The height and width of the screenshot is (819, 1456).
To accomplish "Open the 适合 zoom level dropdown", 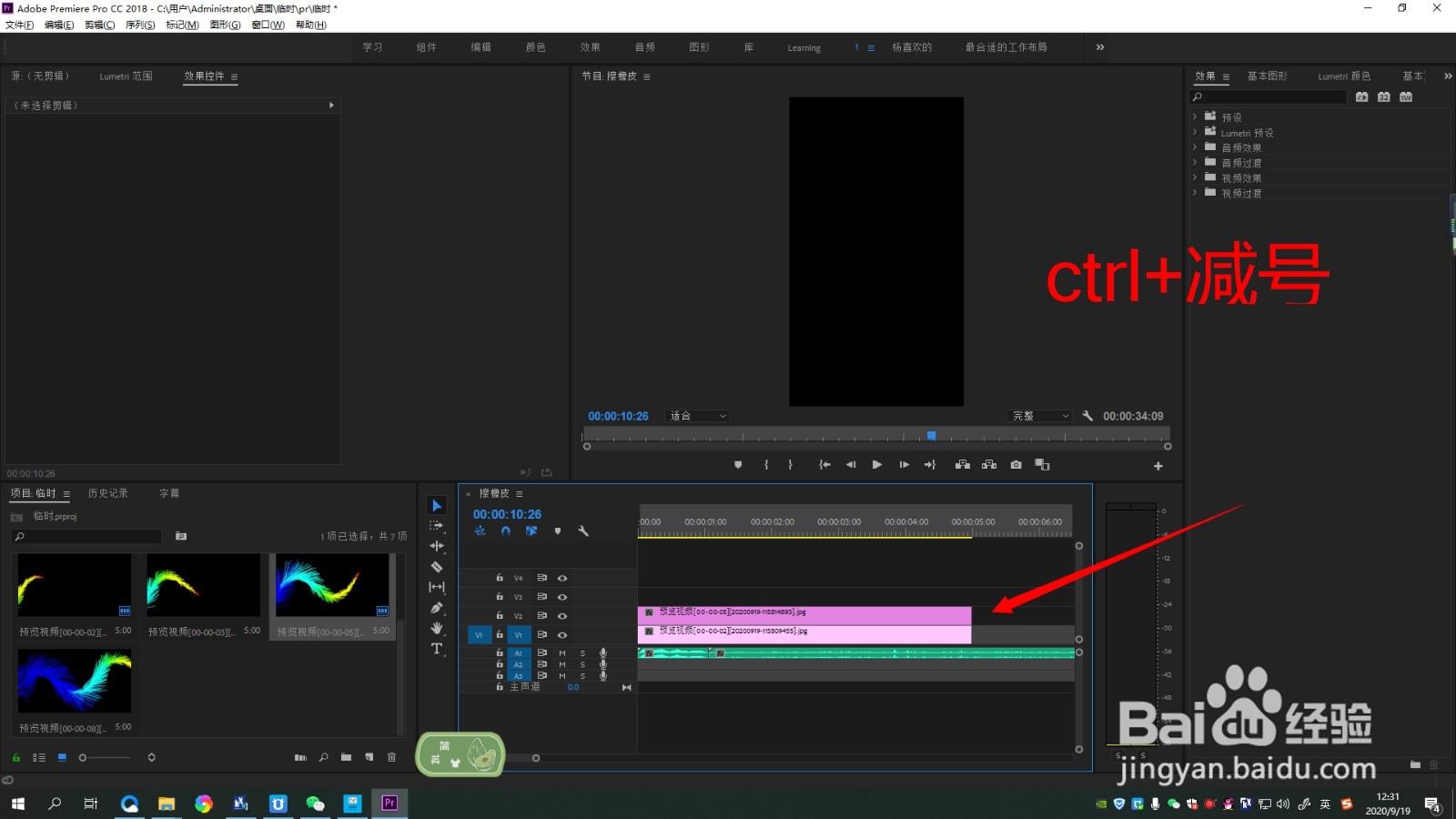I will tap(698, 416).
